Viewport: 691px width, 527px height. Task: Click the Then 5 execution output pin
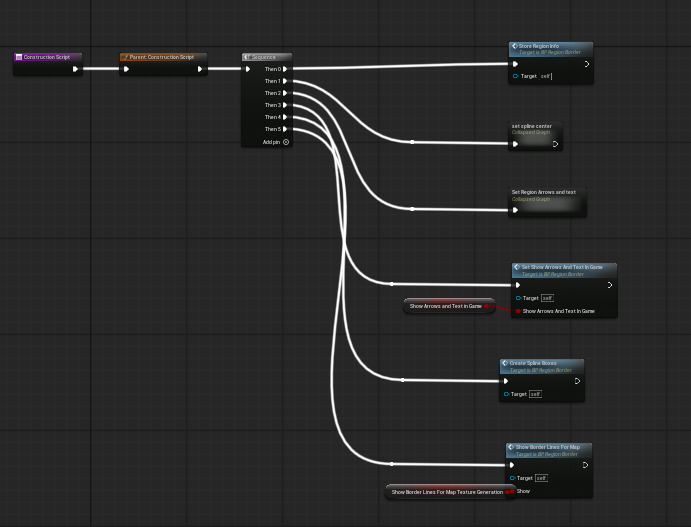click(x=286, y=129)
